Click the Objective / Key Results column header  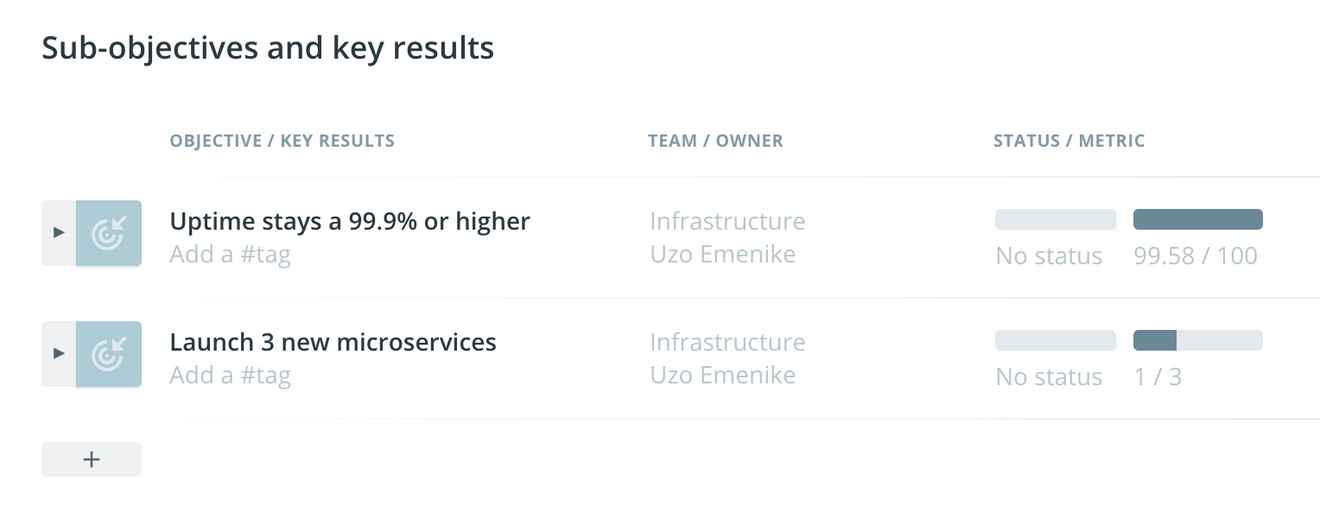tap(282, 141)
